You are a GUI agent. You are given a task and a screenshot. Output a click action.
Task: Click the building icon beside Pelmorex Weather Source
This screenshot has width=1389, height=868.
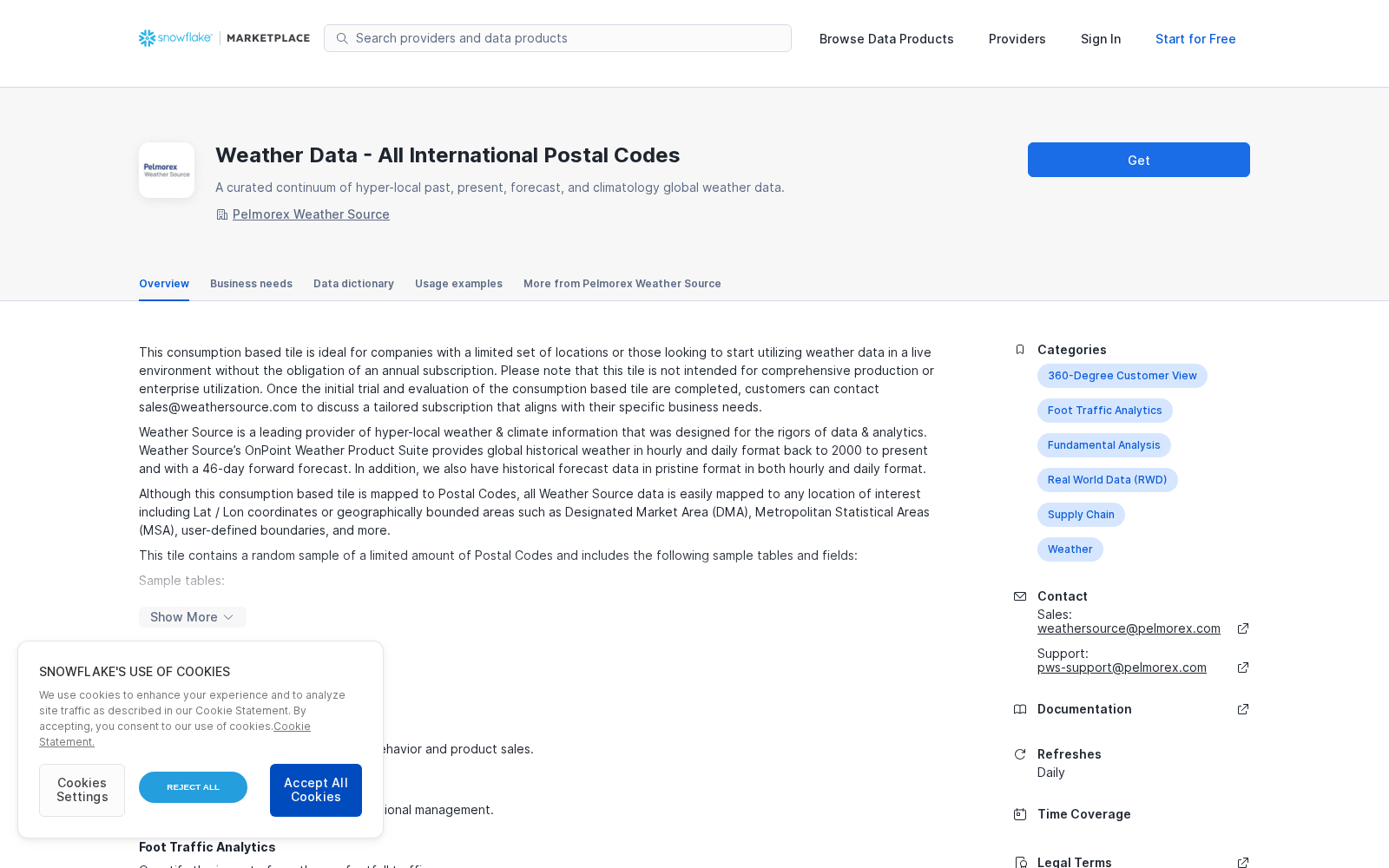point(222,214)
